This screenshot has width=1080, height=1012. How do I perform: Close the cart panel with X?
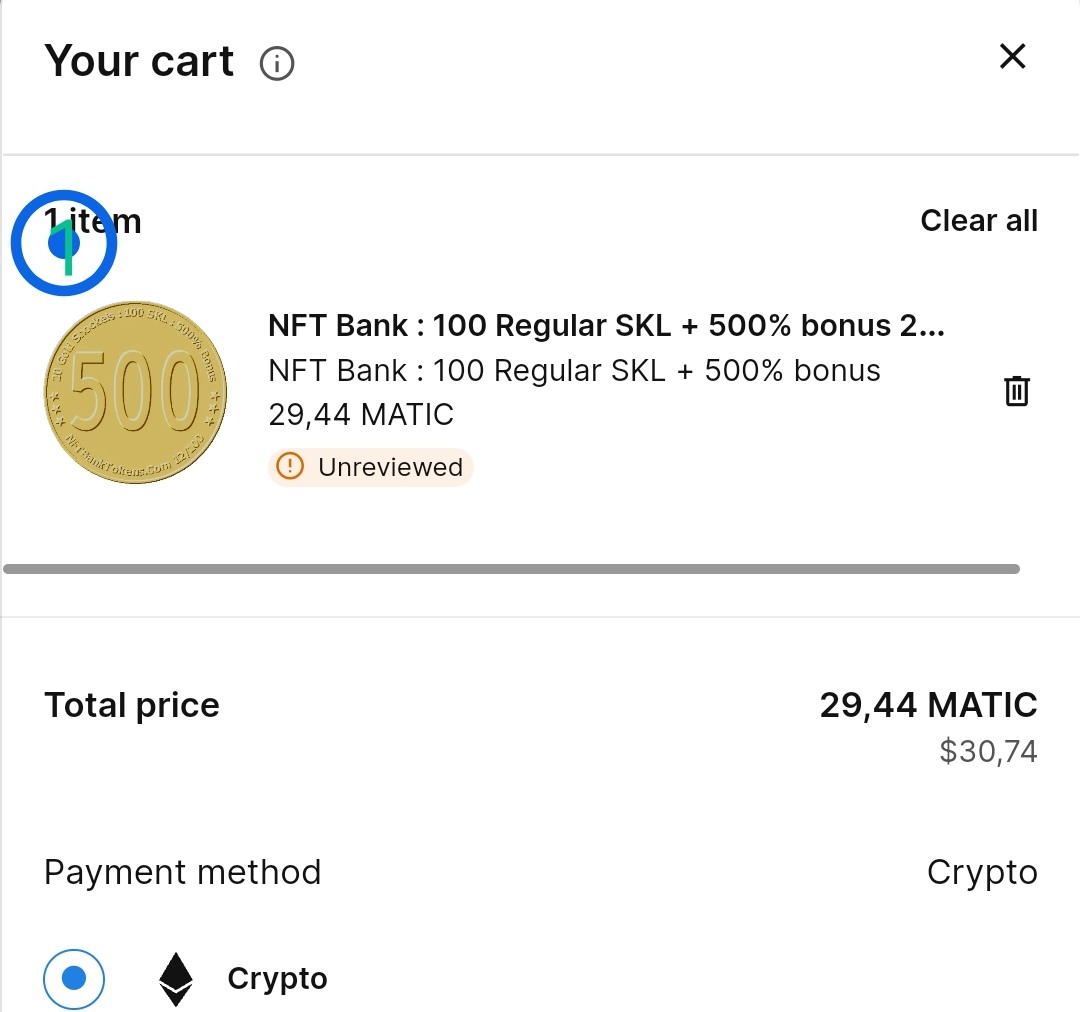[x=1013, y=57]
